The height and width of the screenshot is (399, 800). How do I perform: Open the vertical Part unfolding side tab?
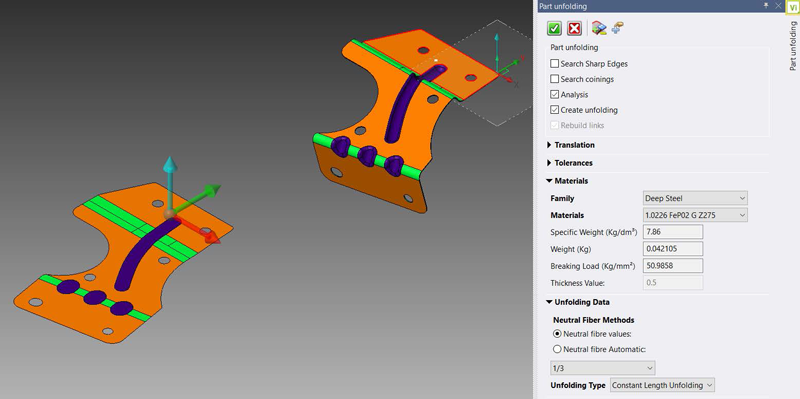click(x=793, y=46)
